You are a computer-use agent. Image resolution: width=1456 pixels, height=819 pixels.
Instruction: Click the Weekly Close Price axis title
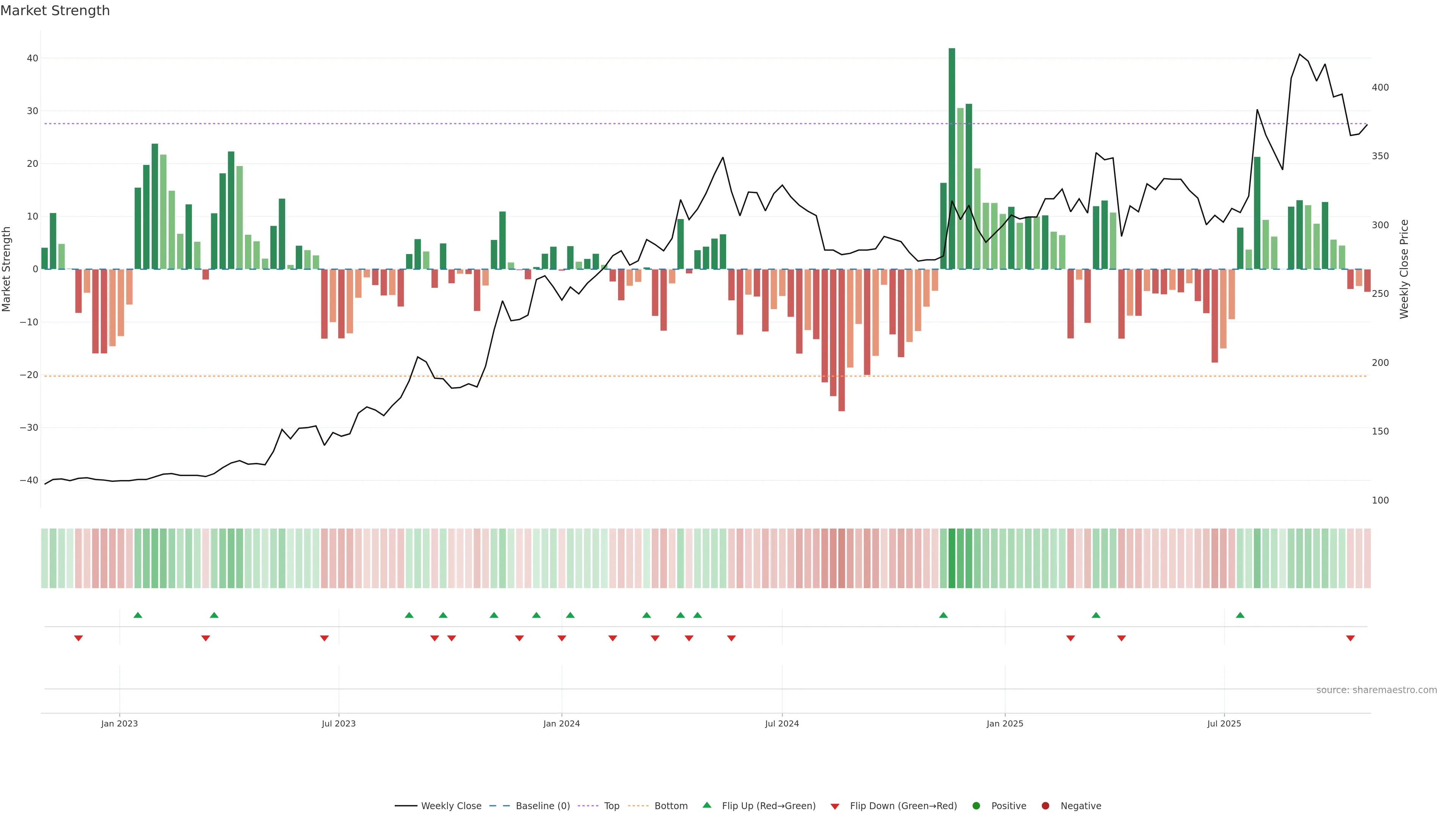click(x=1404, y=269)
